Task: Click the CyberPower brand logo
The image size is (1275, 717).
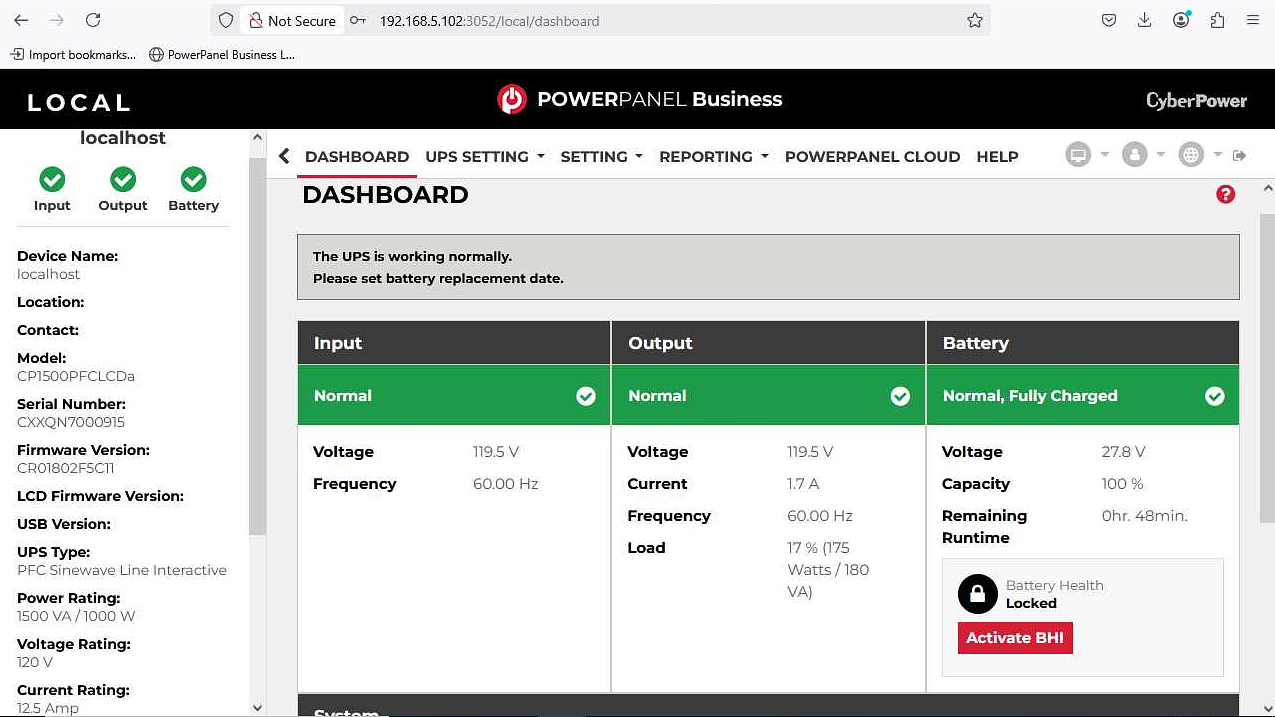Action: pos(1196,101)
